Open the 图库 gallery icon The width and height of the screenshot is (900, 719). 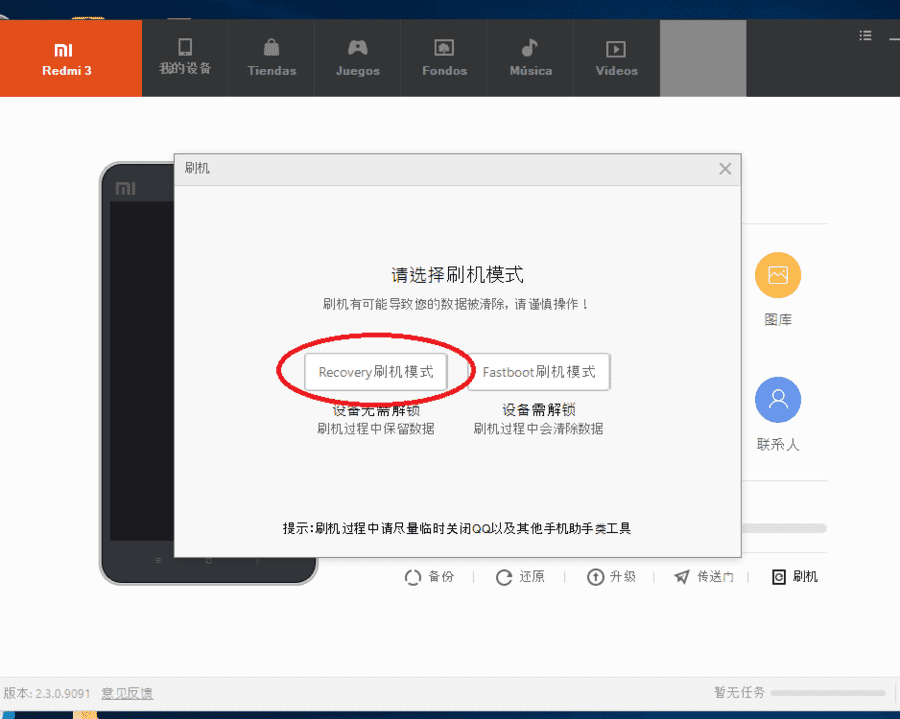(778, 275)
